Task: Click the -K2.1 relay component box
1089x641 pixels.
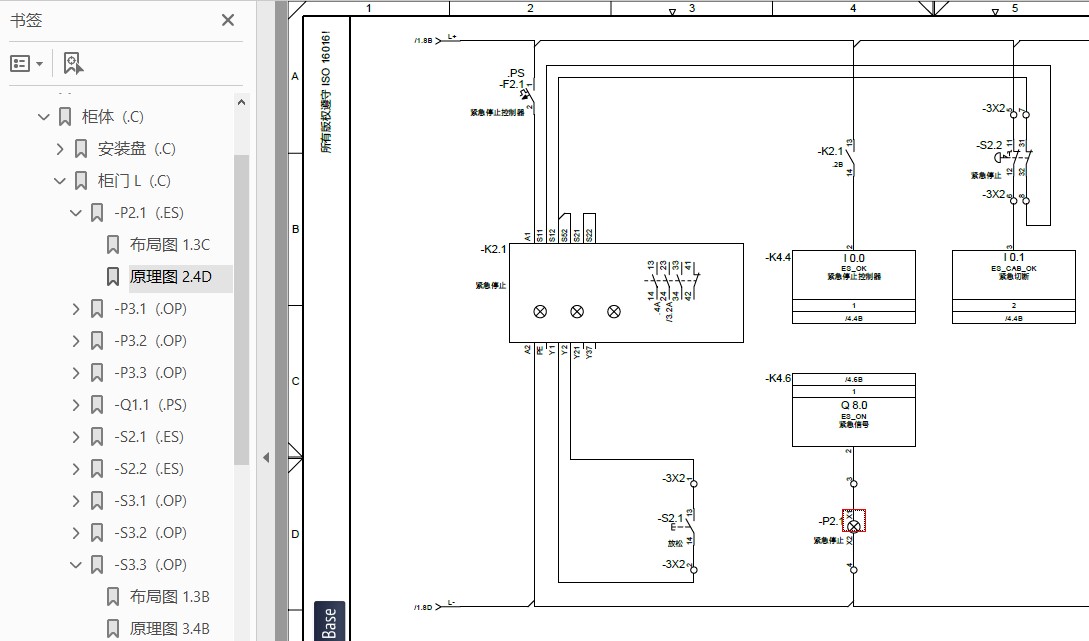Action: [626, 292]
